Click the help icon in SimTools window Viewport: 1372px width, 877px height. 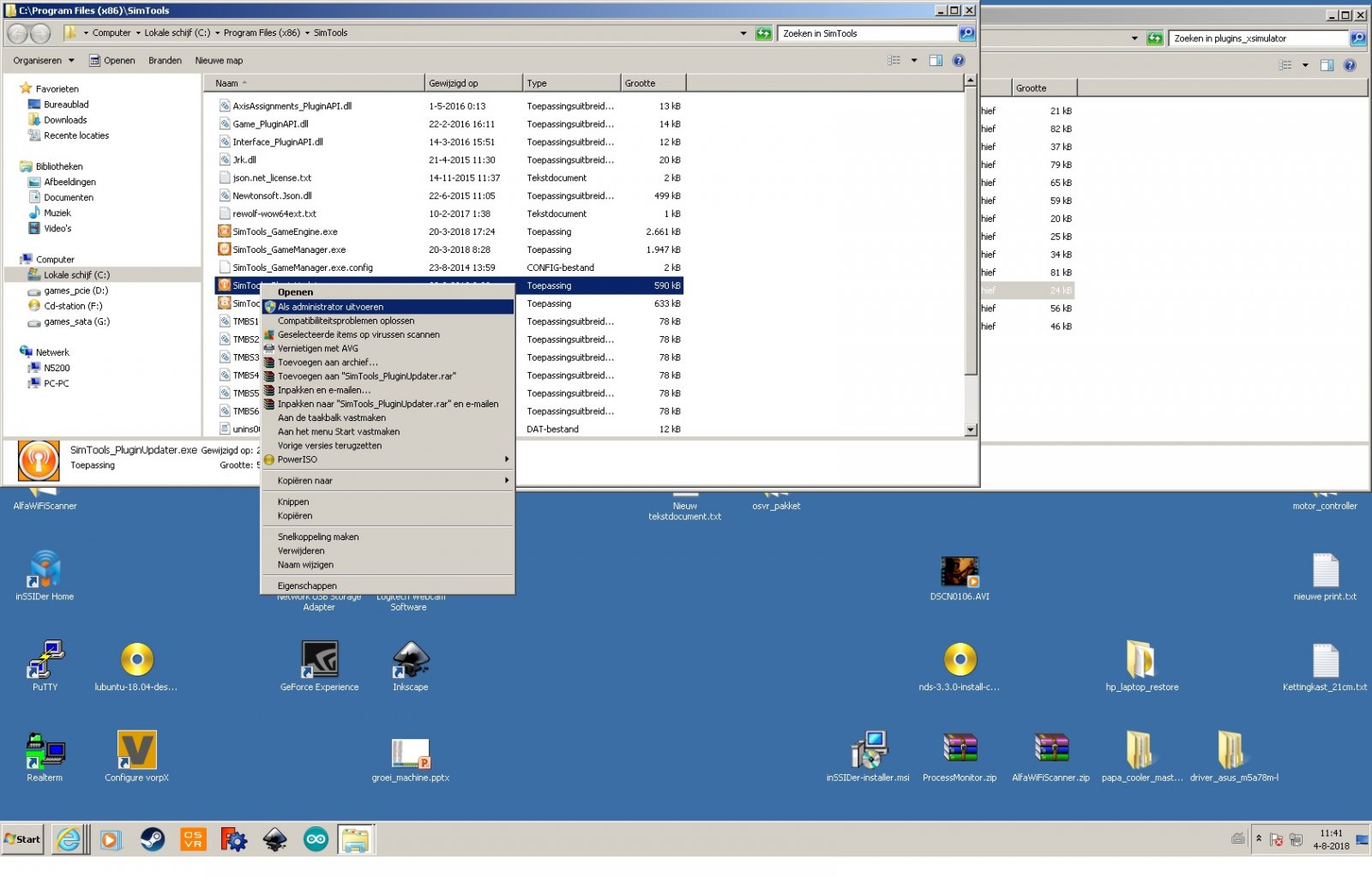coord(959,60)
